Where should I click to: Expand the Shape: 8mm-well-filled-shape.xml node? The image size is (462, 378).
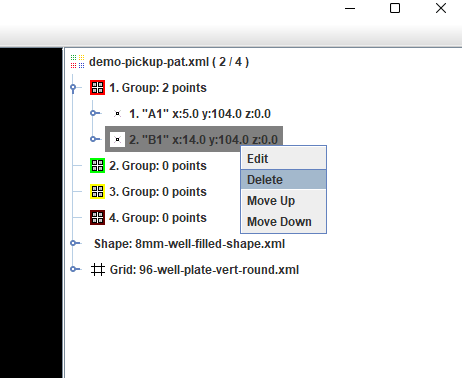tap(73, 244)
